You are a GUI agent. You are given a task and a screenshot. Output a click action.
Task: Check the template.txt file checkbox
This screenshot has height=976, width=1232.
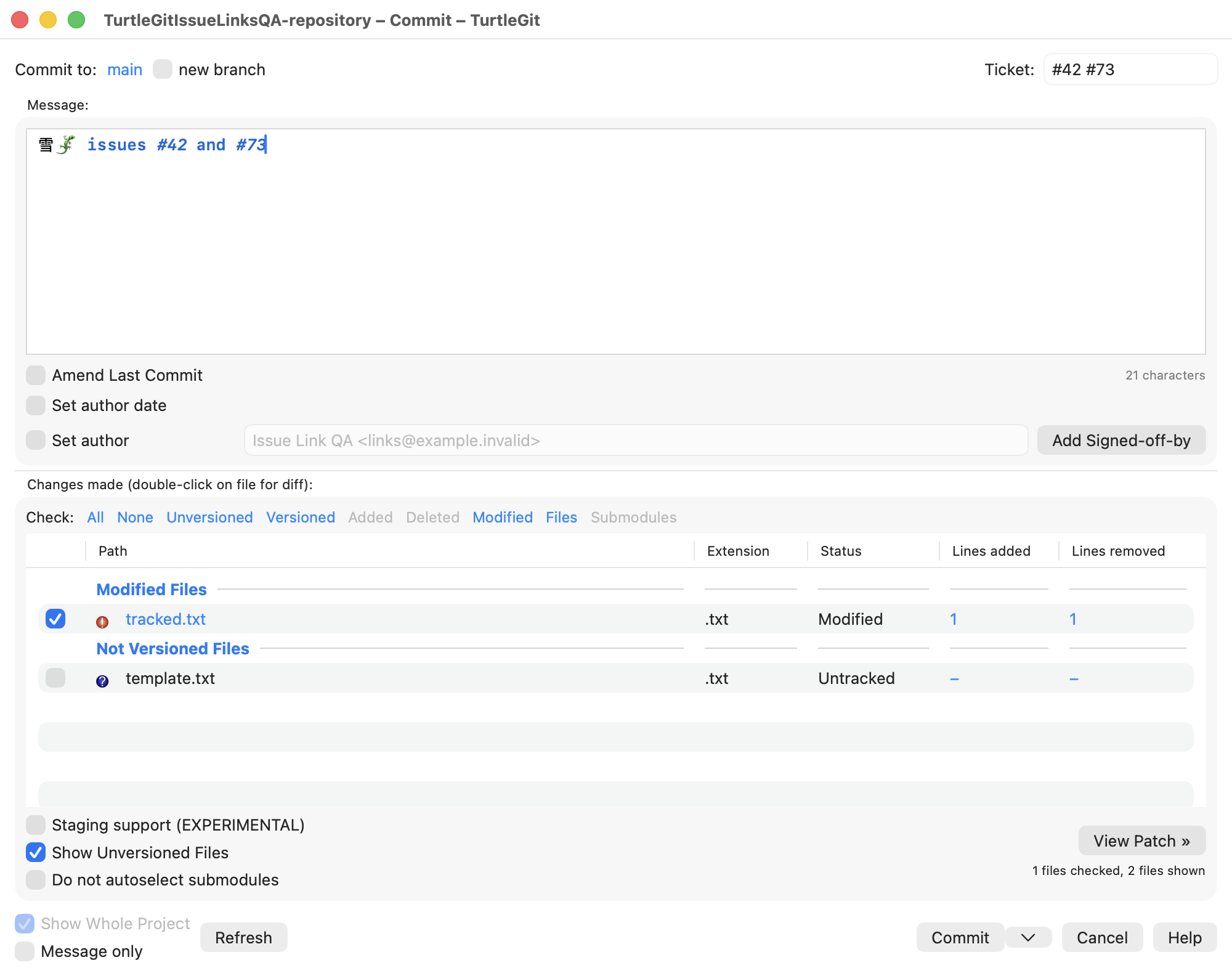click(55, 678)
